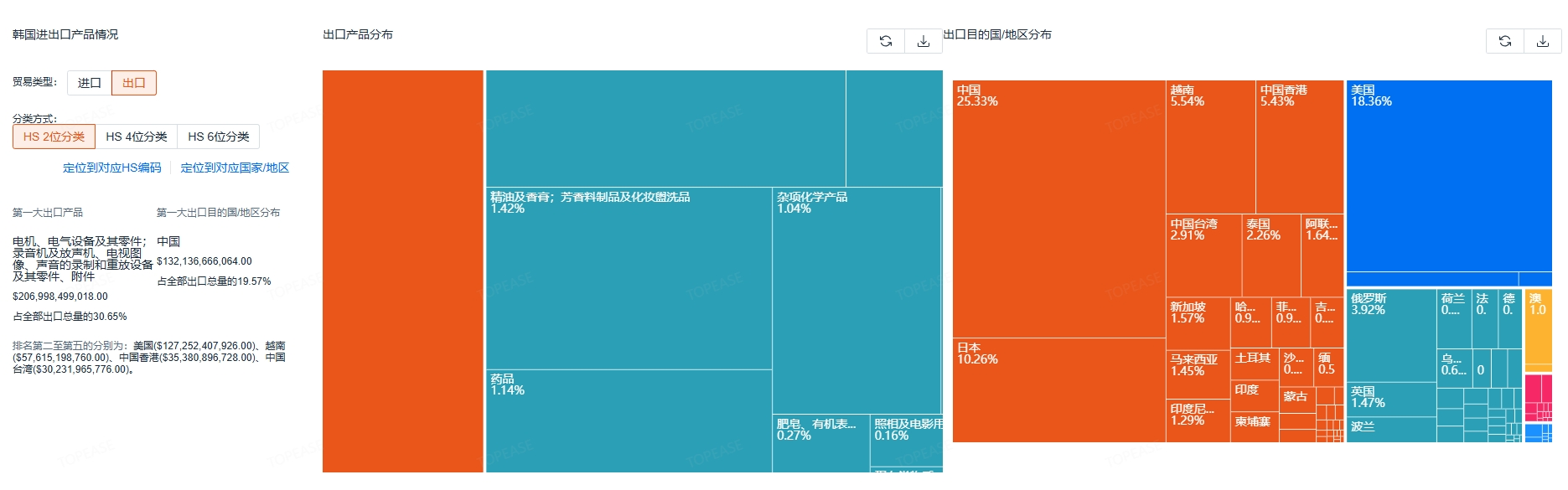Select 出口 trade type
The height and width of the screenshot is (490, 1568).
point(134,83)
